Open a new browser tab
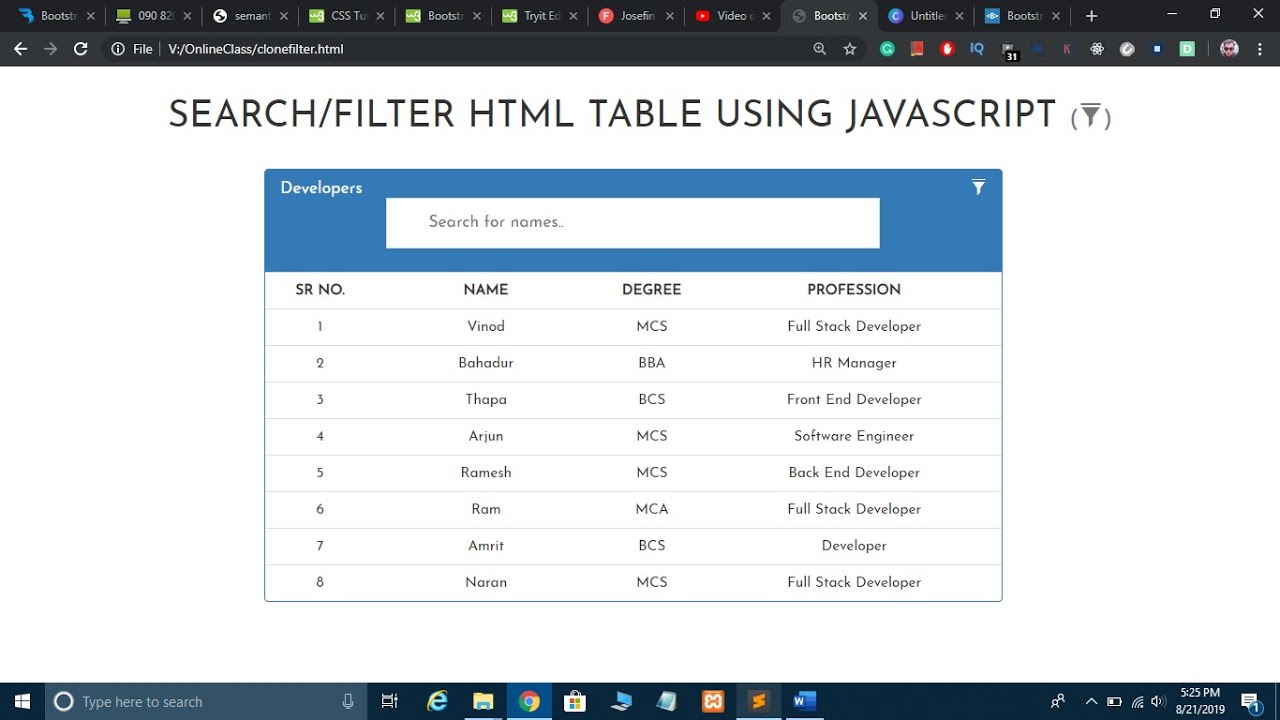This screenshot has height=720, width=1280. [1091, 16]
